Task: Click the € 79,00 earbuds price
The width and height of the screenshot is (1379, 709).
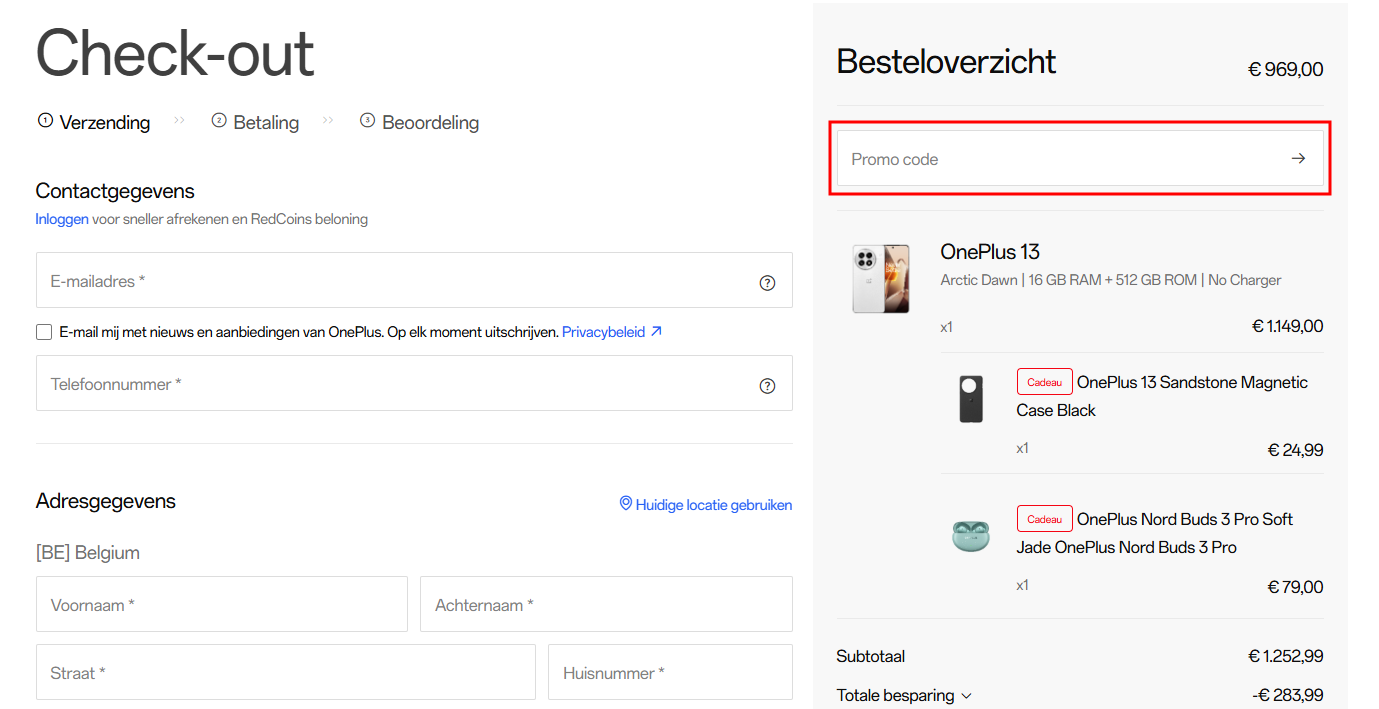Action: pyautogui.click(x=1295, y=587)
